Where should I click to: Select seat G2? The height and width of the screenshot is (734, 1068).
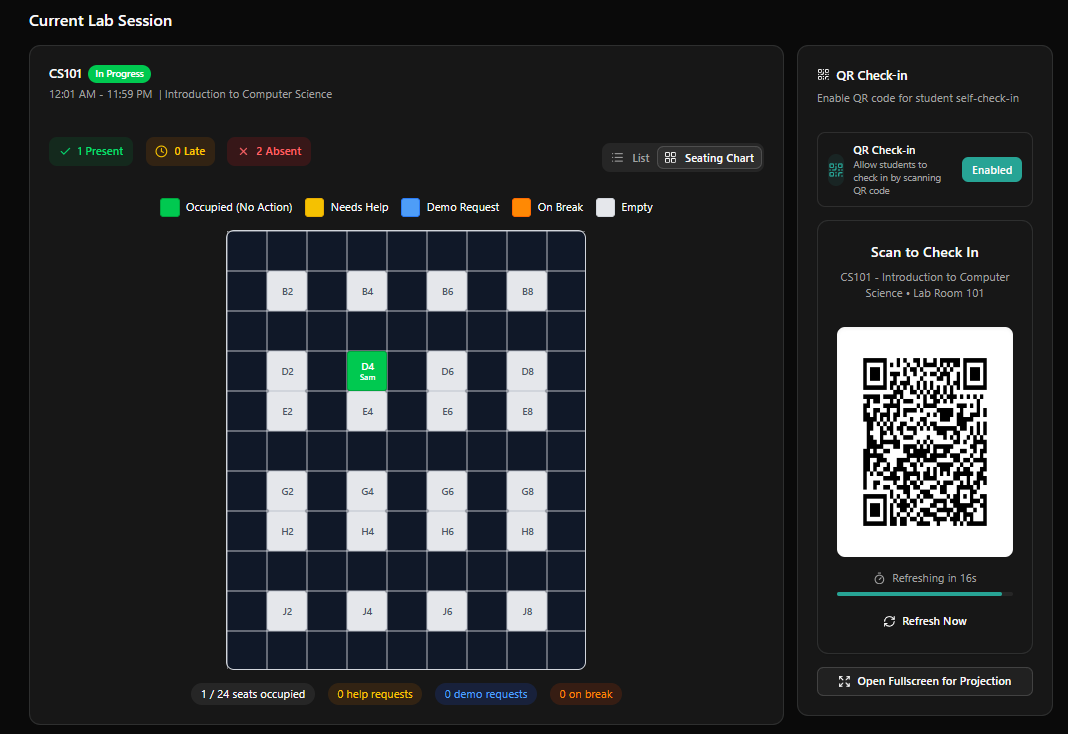287,491
